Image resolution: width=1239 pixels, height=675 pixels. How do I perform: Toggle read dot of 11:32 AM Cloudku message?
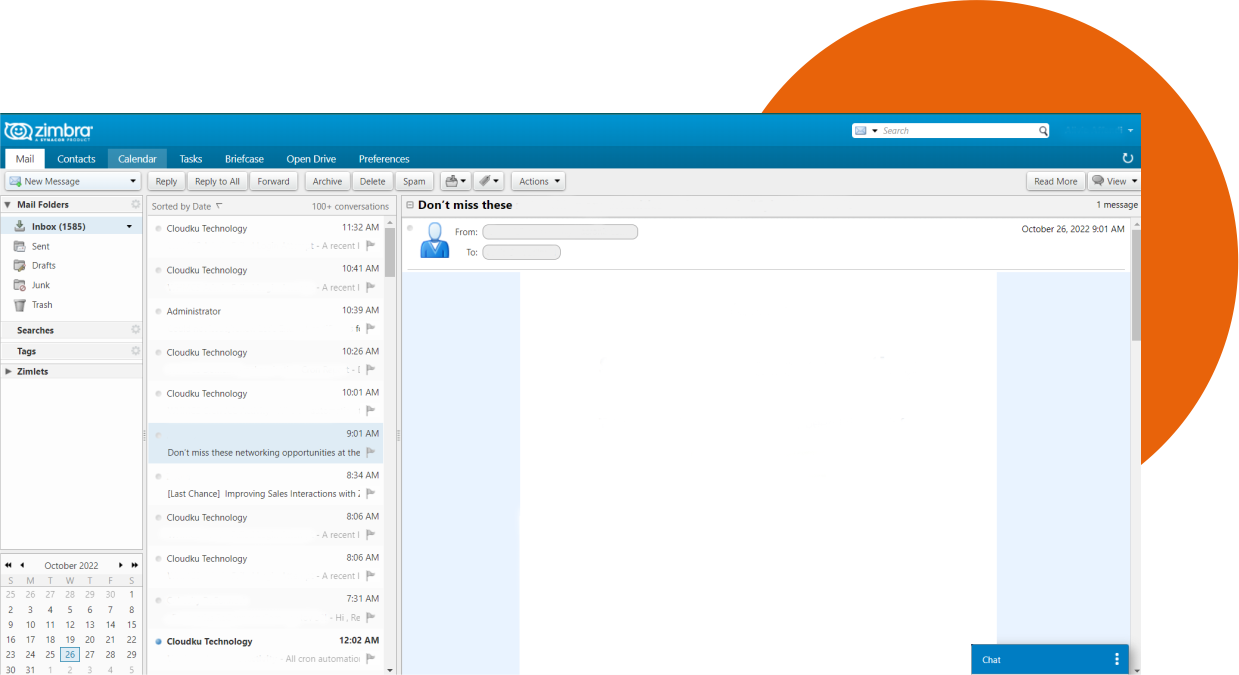158,229
